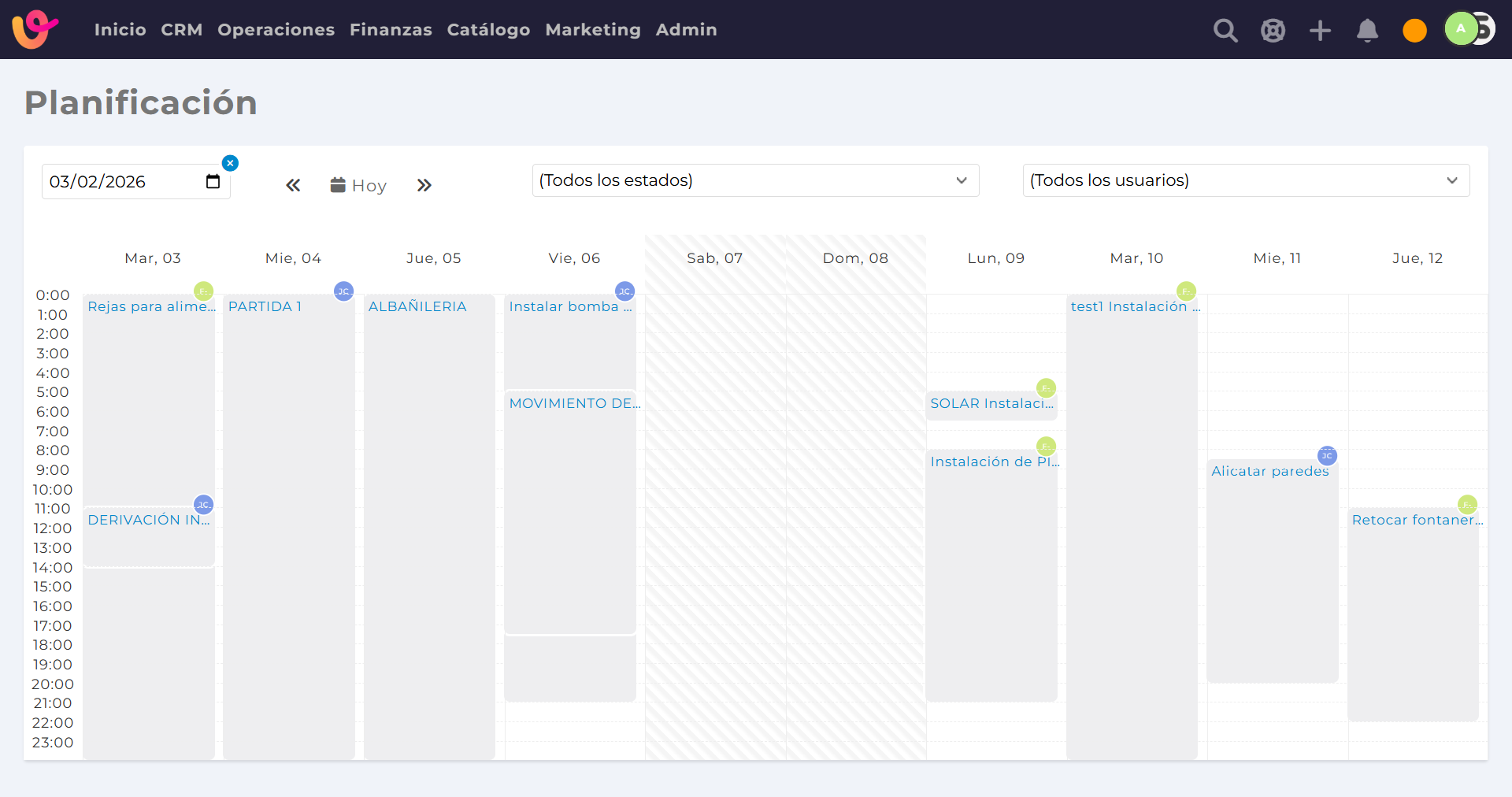
Task: Open the notifications bell
Action: (x=1367, y=31)
